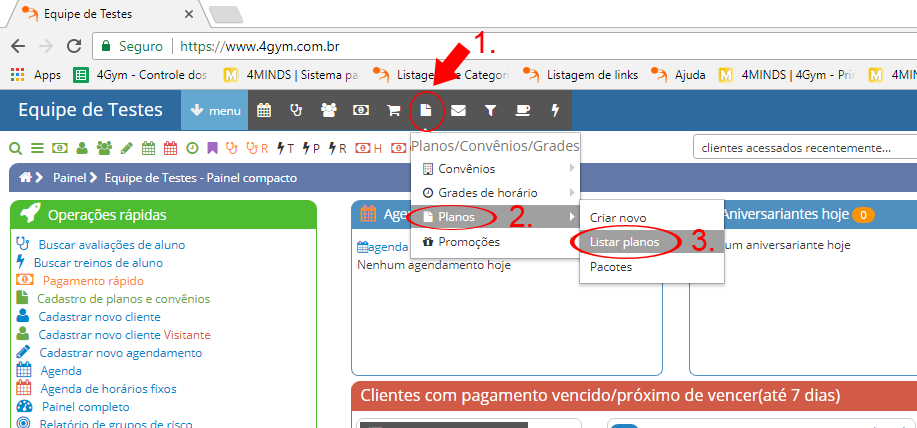Viewport: 917px width, 428px height.
Task: Open the blue menu dropdown button
Action: [214, 110]
